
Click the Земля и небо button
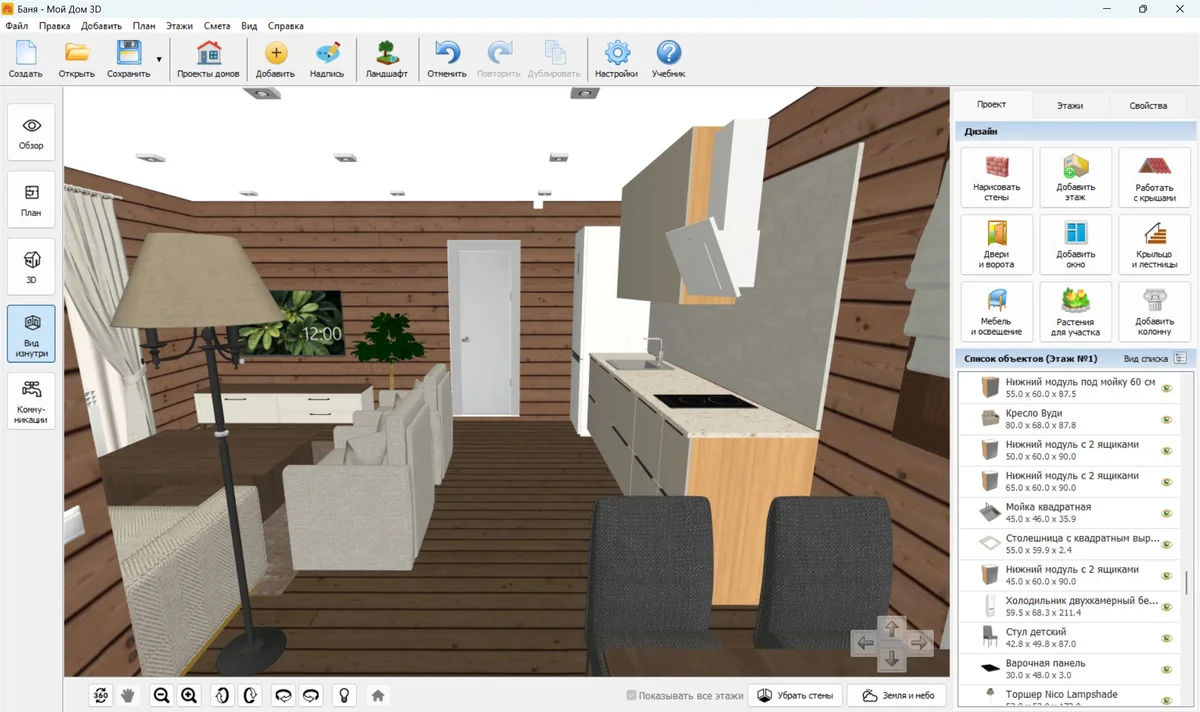898,695
